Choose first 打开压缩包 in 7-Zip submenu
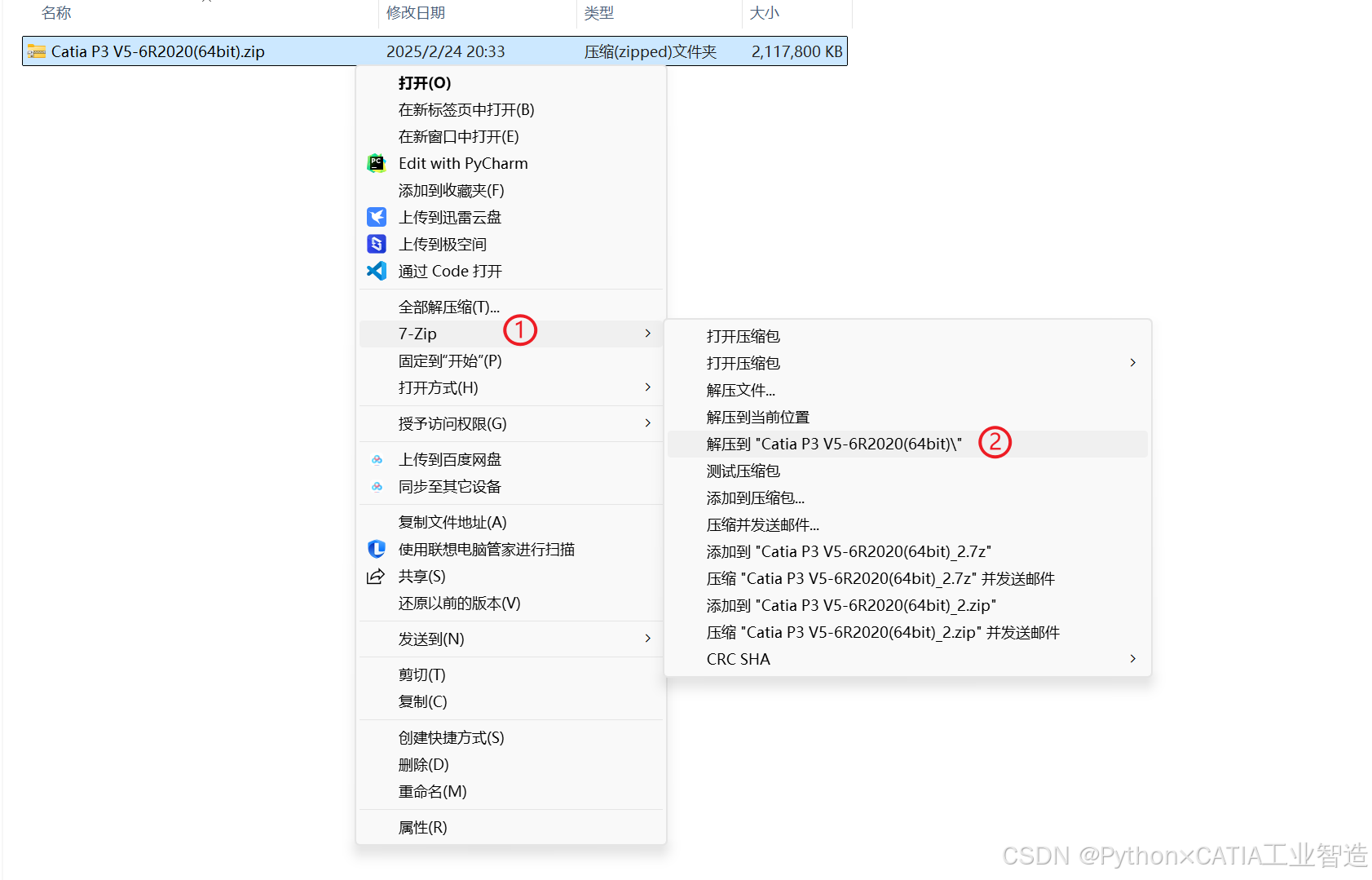The image size is (1372, 880). point(907,336)
